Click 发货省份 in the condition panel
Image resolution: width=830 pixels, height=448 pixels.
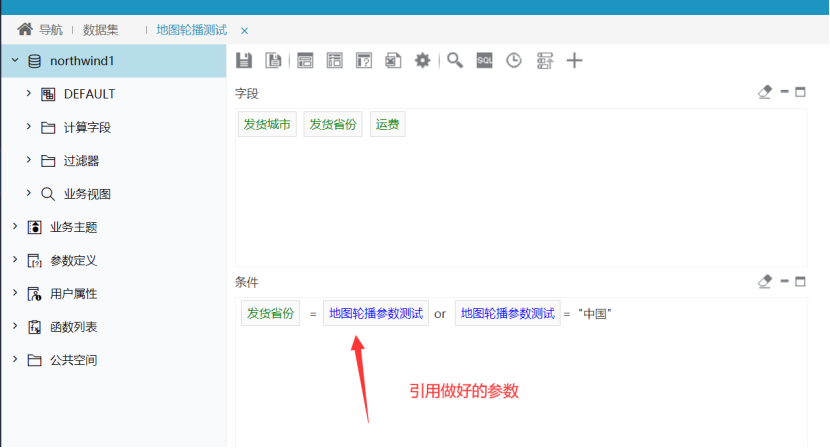point(270,313)
